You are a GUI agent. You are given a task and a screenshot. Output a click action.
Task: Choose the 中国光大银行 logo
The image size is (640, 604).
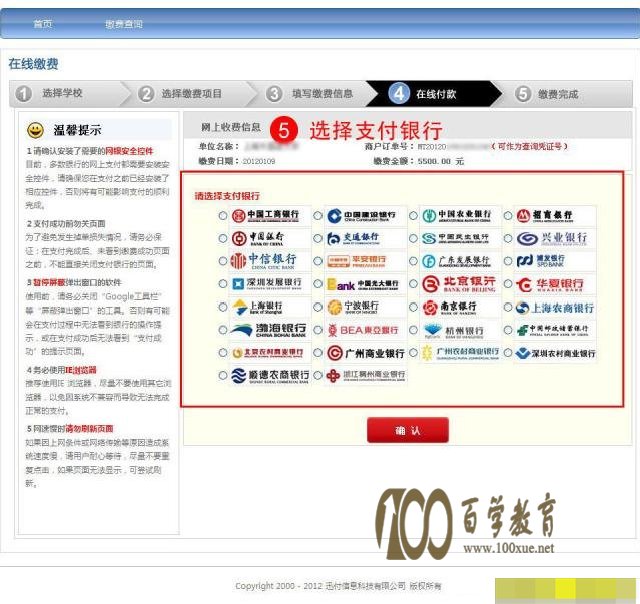(366, 284)
